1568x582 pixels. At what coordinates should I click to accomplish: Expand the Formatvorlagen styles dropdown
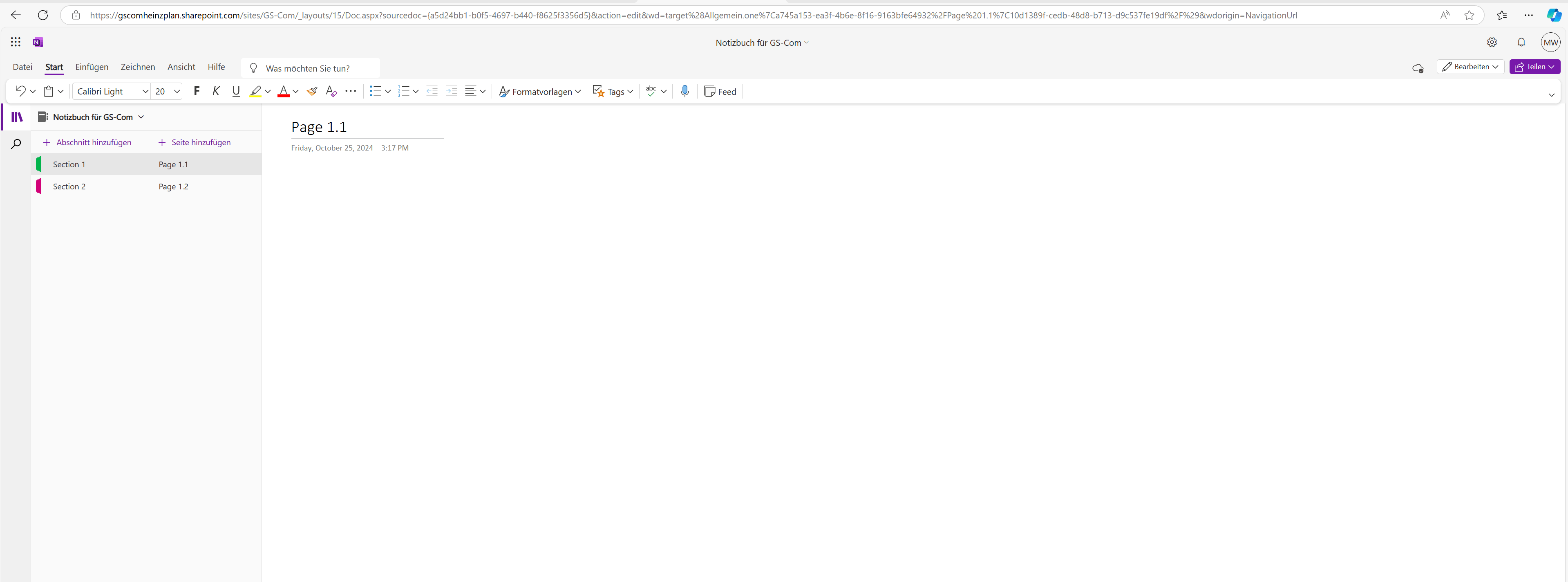[x=539, y=92]
